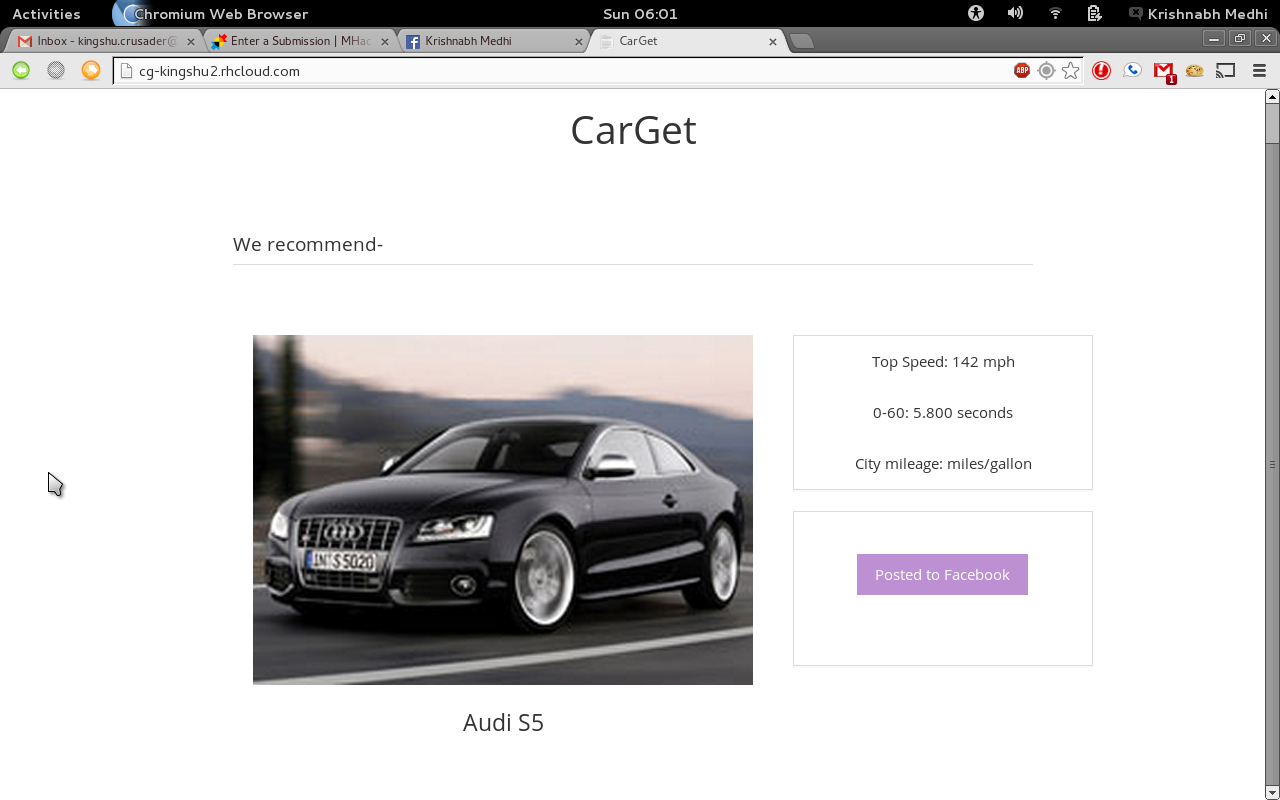Open the Adblock Plus ABP icon
Viewport: 1280px width, 800px height.
pyautogui.click(x=1022, y=70)
